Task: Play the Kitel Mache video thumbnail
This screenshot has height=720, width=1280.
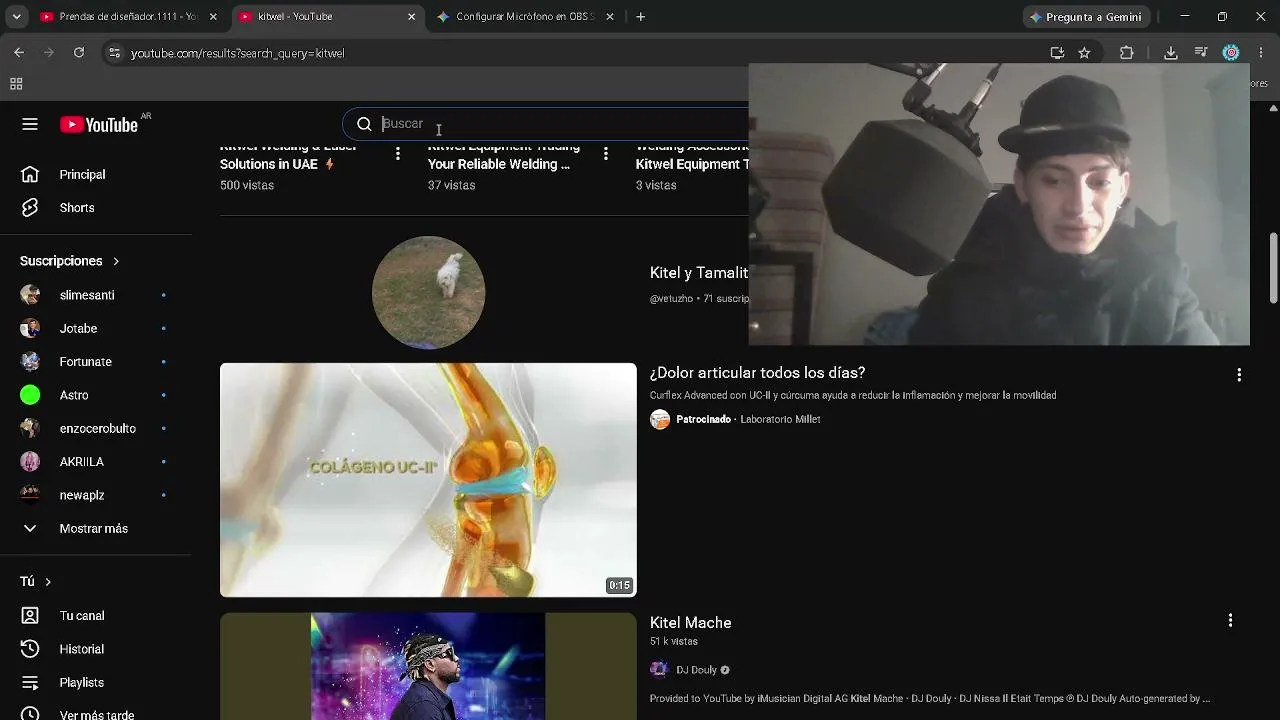Action: [428, 667]
